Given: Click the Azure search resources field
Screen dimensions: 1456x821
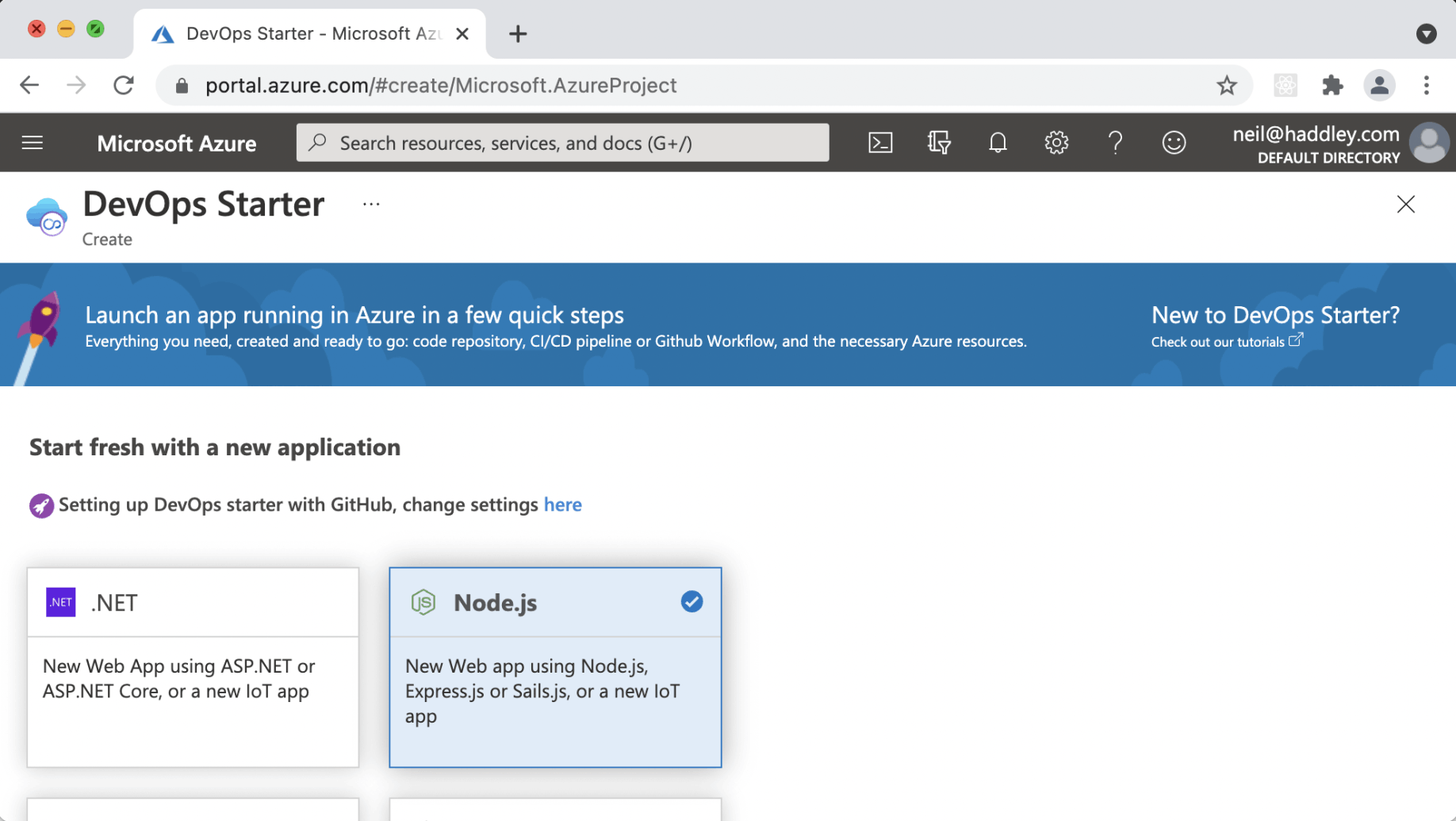Looking at the screenshot, I should (563, 143).
